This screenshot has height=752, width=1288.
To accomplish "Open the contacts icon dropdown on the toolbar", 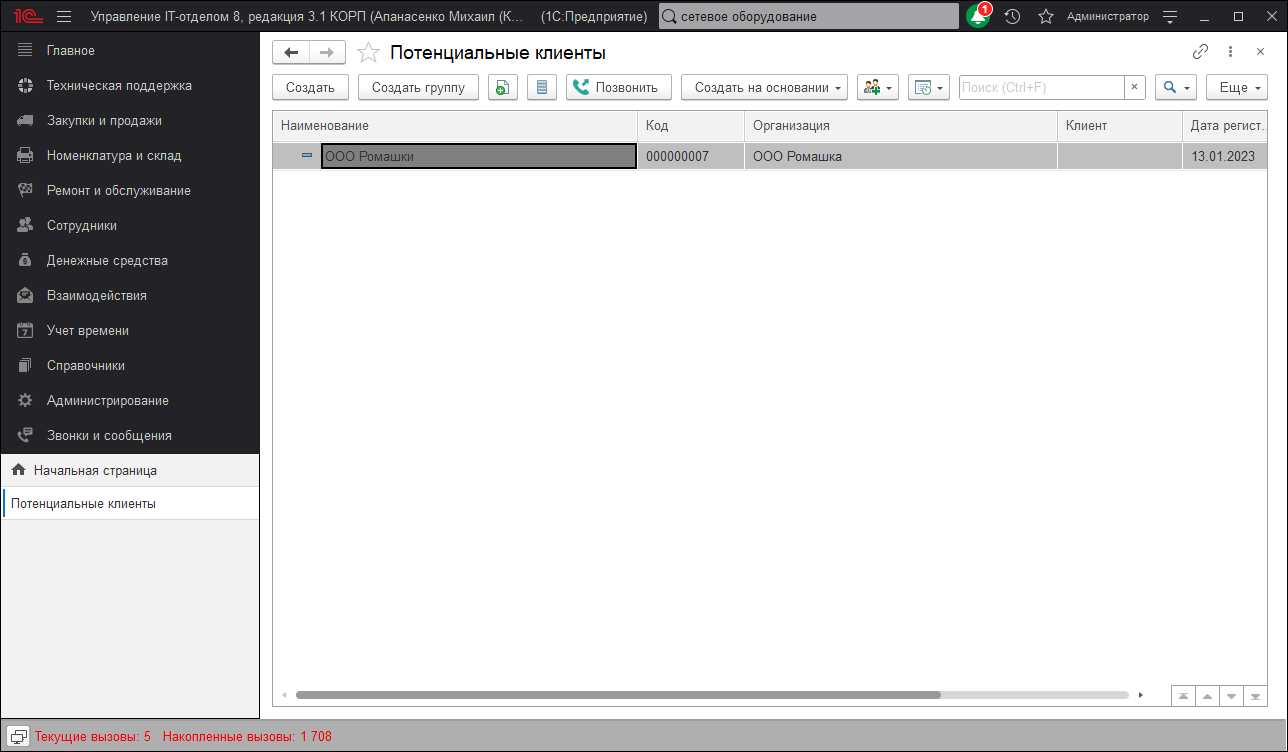I will pyautogui.click(x=877, y=87).
